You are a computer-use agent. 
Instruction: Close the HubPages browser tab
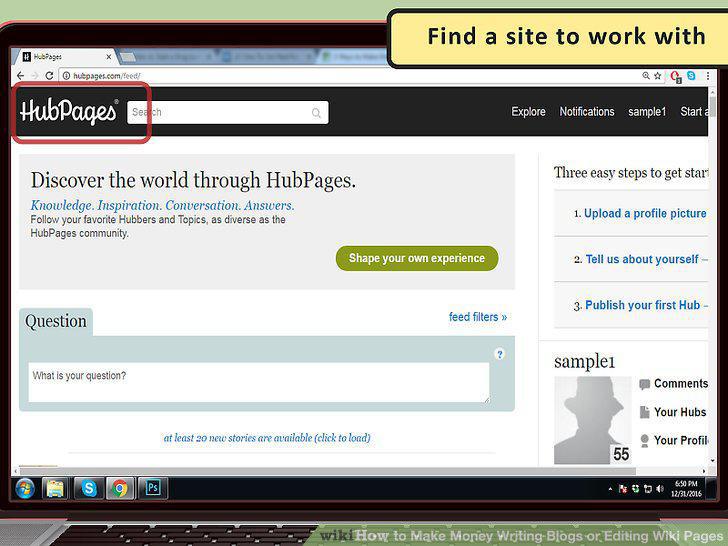click(109, 57)
